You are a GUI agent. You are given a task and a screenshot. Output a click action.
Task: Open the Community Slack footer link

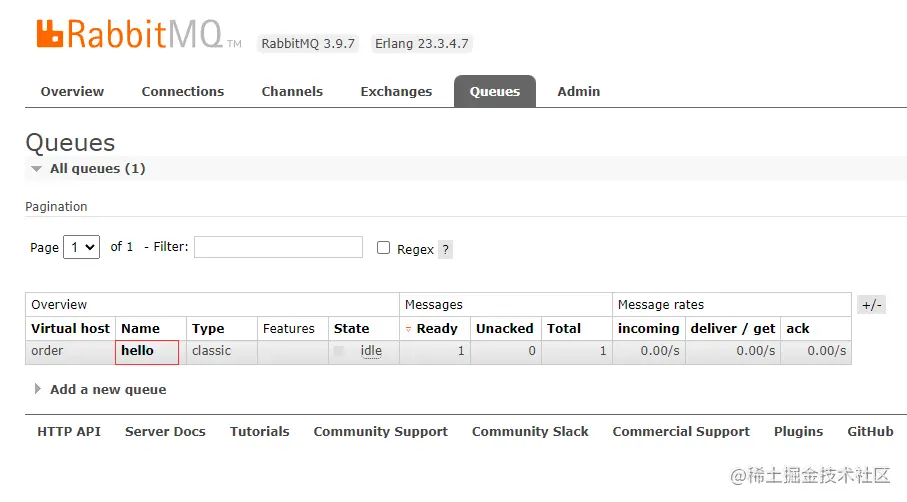530,431
